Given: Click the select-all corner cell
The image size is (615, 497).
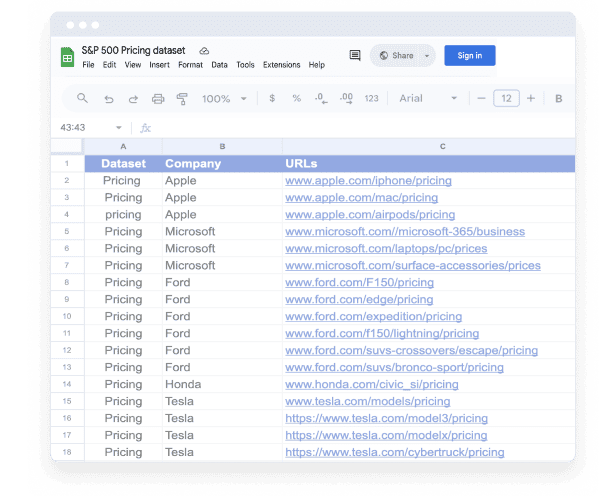Looking at the screenshot, I should tap(66, 146).
